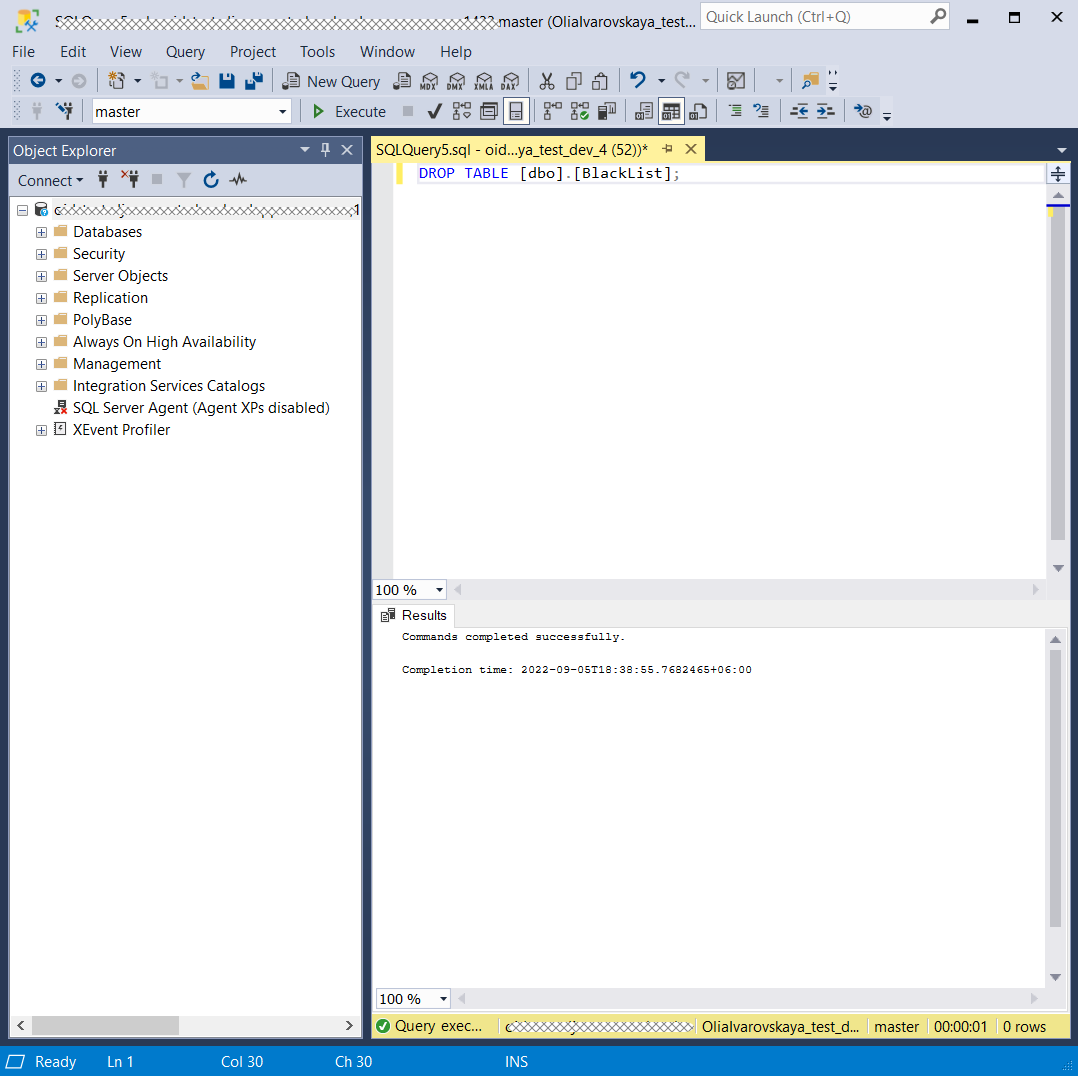Expand the Management folder
Viewport: 1078px width, 1076px height.
[41, 364]
